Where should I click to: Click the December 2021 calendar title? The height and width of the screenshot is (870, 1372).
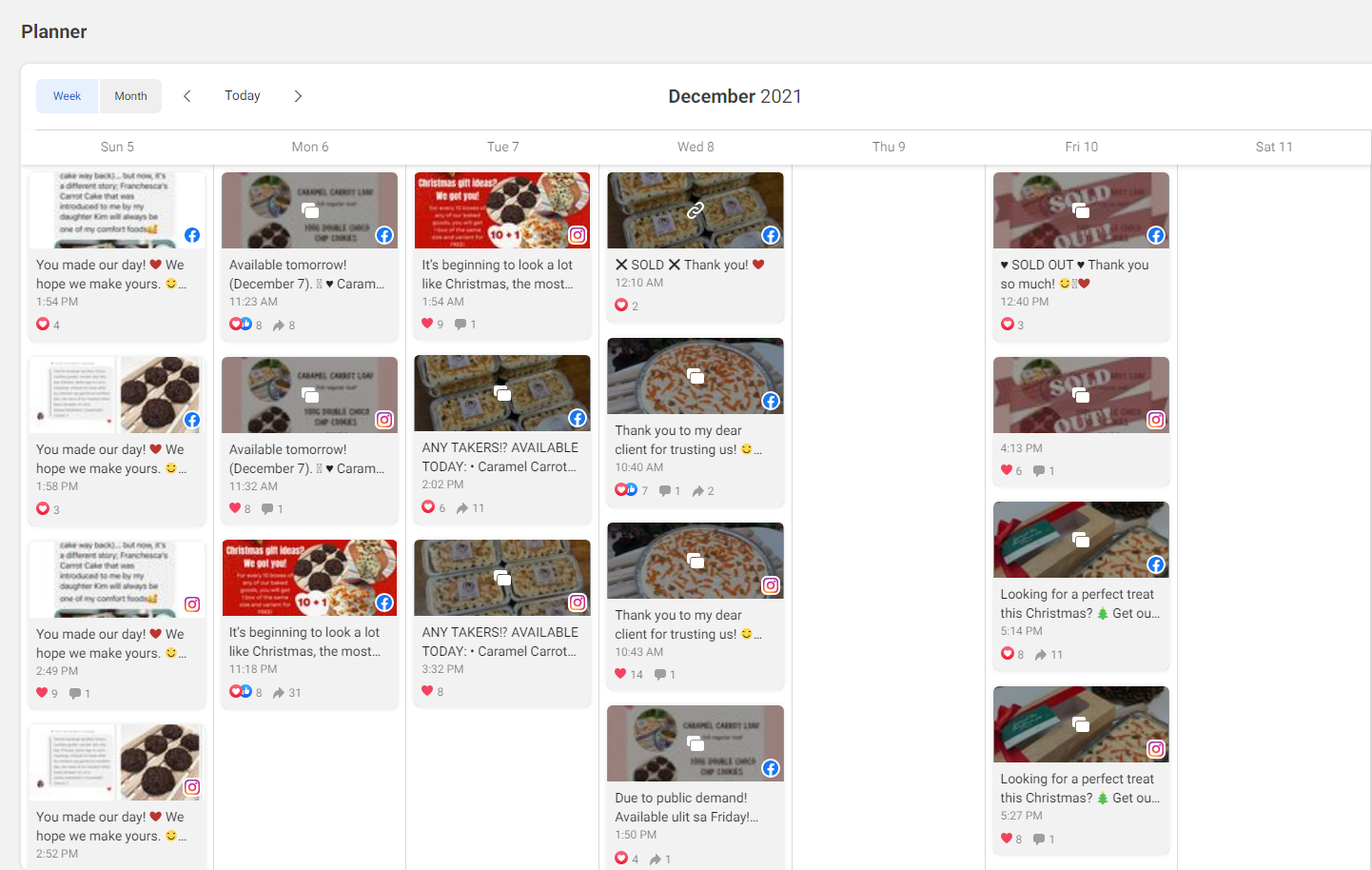(735, 96)
